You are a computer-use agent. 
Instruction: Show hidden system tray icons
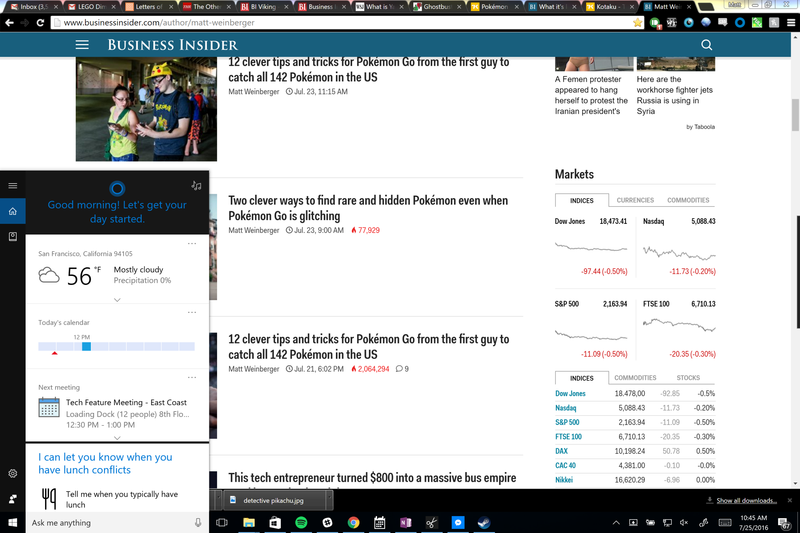point(616,522)
